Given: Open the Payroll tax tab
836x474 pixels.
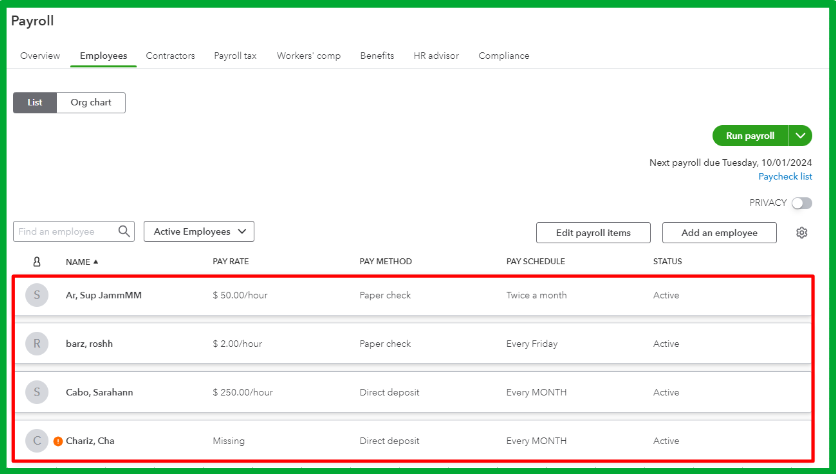Looking at the screenshot, I should point(235,55).
